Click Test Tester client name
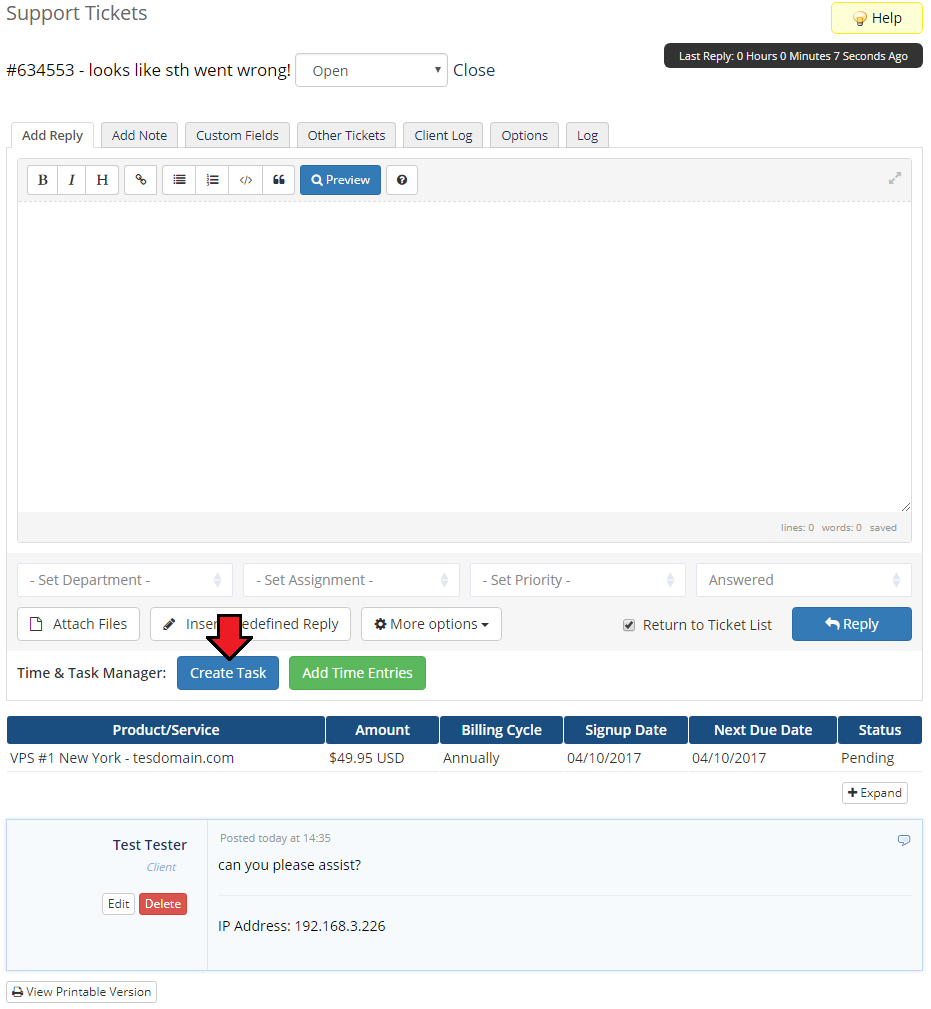Image resolution: width=931 pixels, height=1009 pixels. (150, 845)
